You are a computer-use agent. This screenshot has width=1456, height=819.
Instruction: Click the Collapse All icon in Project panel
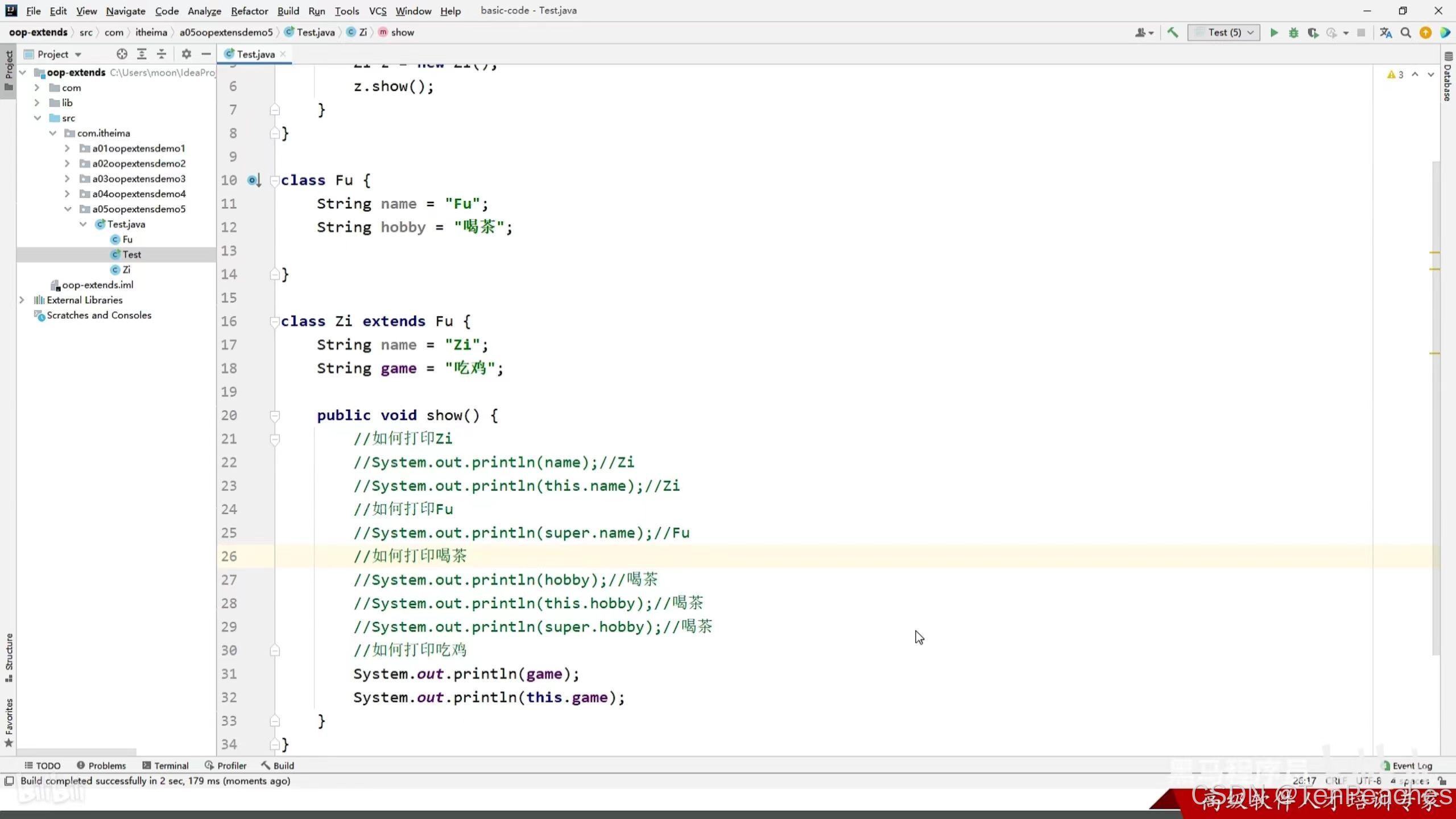tap(162, 54)
